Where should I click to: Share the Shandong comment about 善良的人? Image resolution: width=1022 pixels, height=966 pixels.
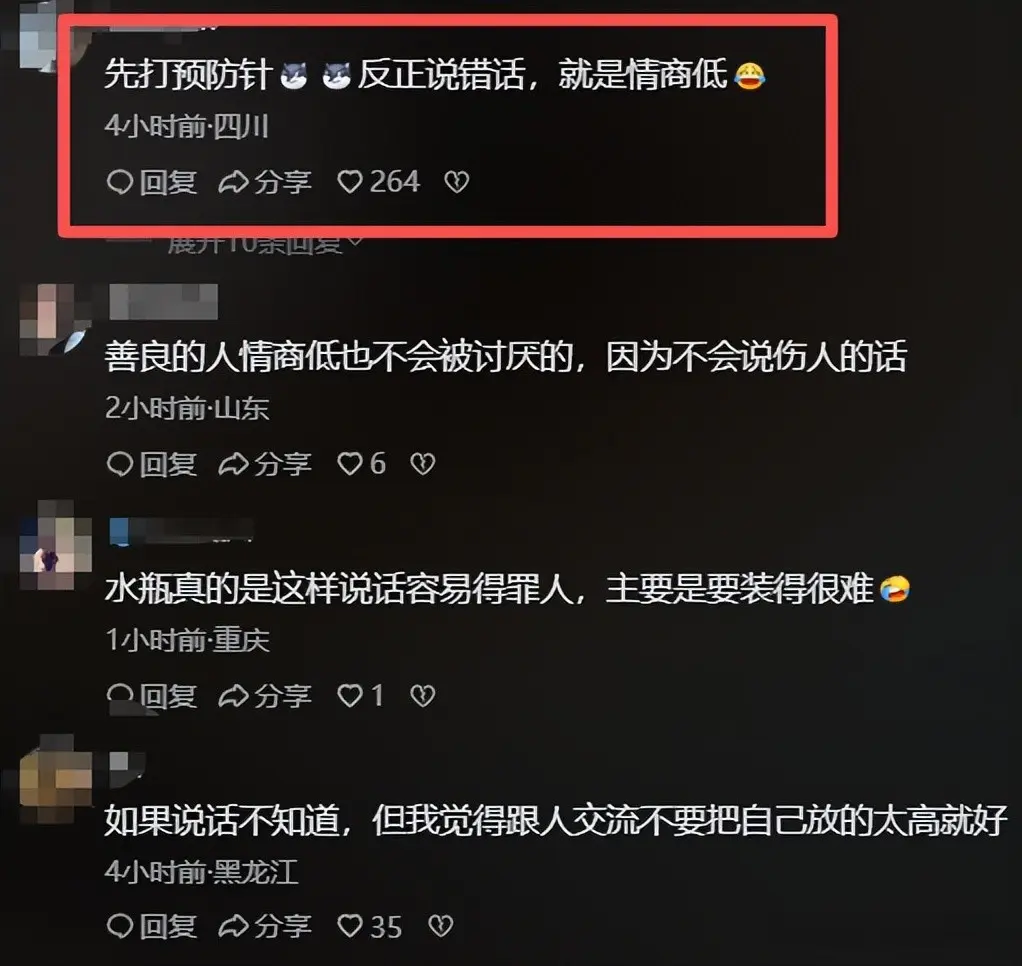[265, 464]
